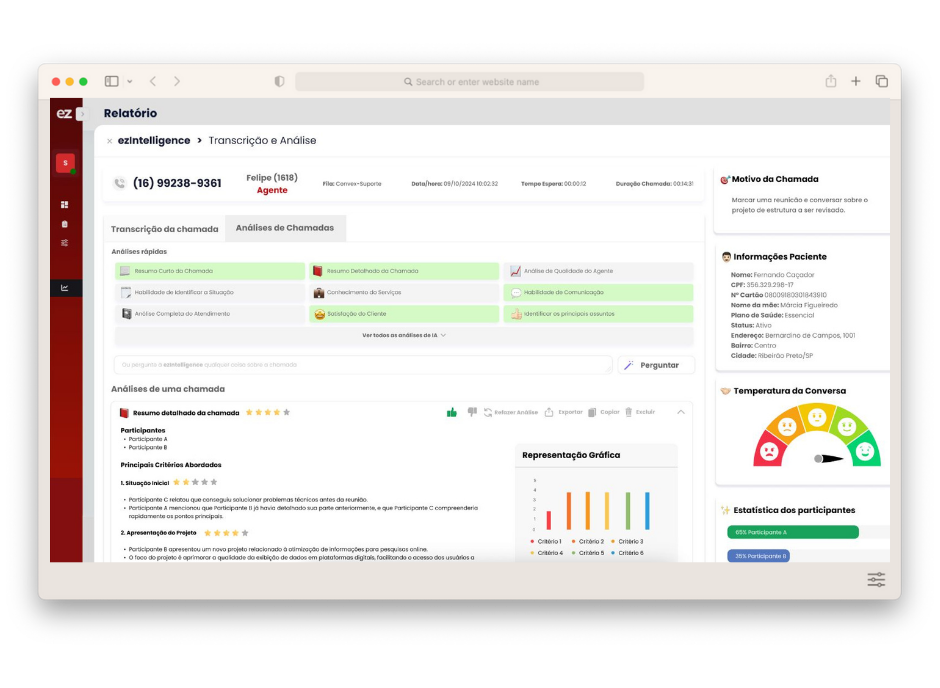Click the Motivo da Chamada heading
The width and height of the screenshot is (940, 688).
(x=775, y=179)
